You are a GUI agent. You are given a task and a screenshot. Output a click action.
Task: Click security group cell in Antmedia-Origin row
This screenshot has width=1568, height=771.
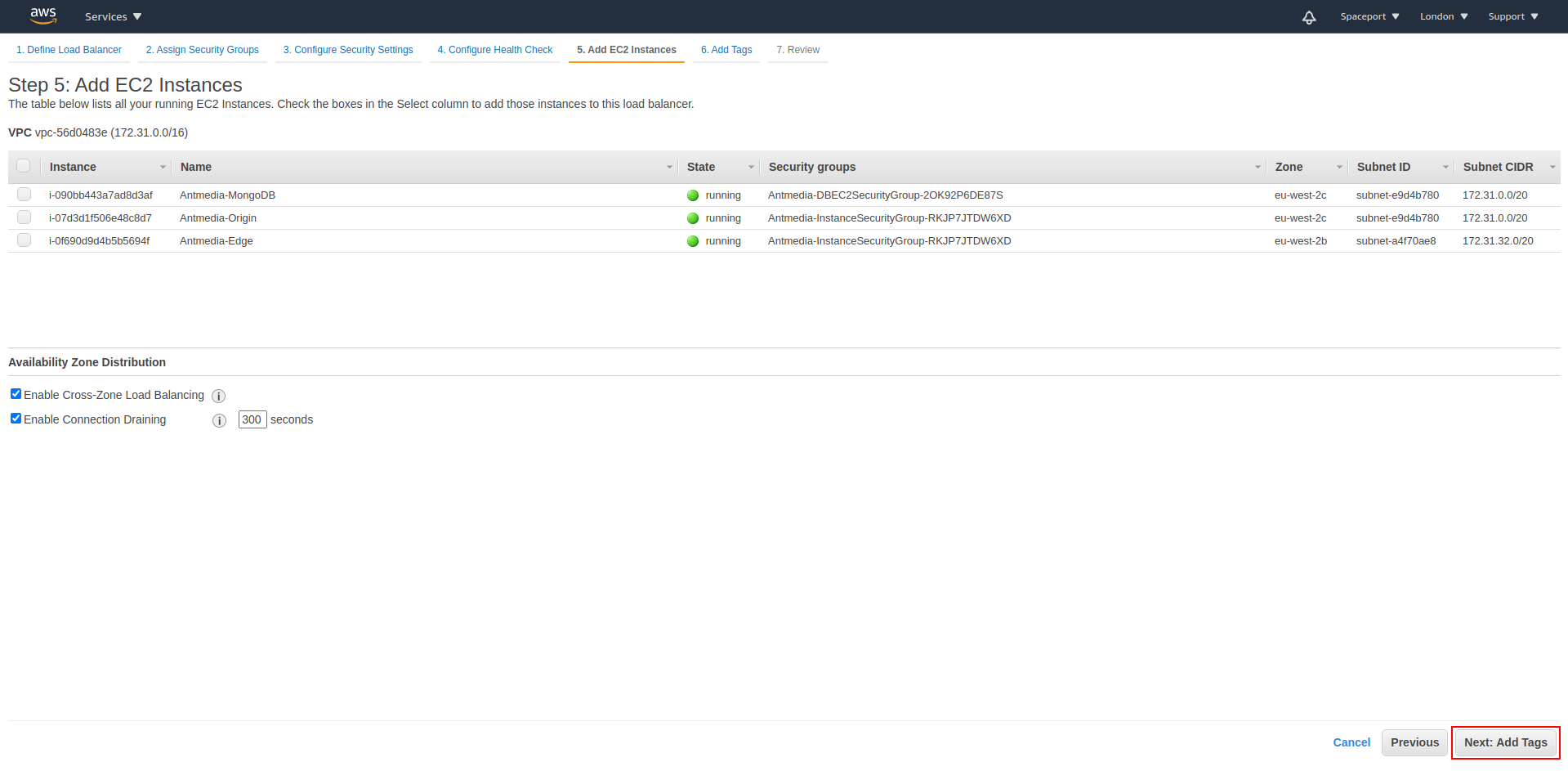pyautogui.click(x=890, y=218)
